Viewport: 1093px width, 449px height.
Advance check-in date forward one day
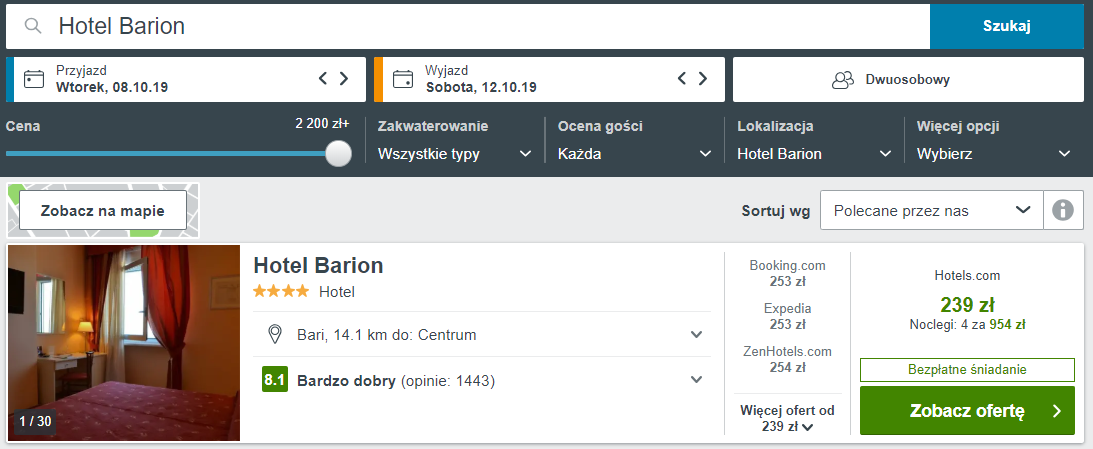coord(344,78)
